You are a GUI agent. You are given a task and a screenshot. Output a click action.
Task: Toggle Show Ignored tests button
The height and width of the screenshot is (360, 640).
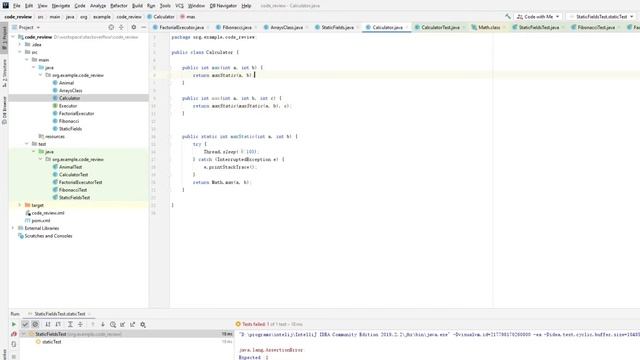click(x=35, y=324)
